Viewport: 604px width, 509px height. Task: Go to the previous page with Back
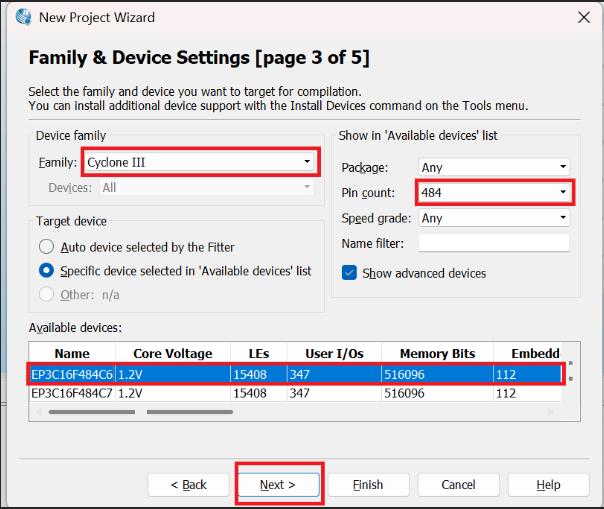click(x=188, y=484)
